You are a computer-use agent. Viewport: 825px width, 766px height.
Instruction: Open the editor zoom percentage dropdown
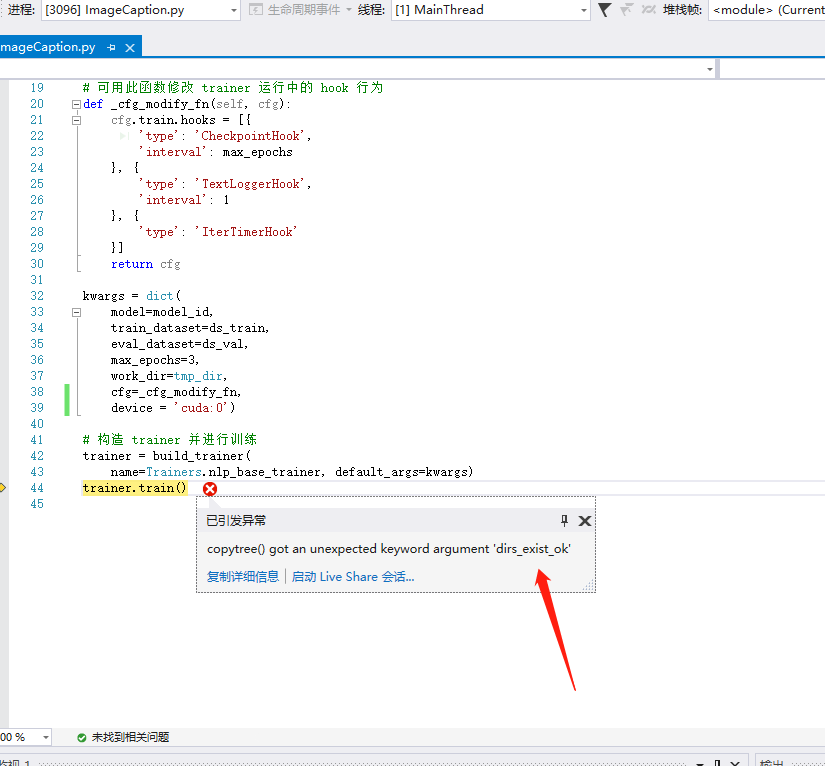click(46, 737)
